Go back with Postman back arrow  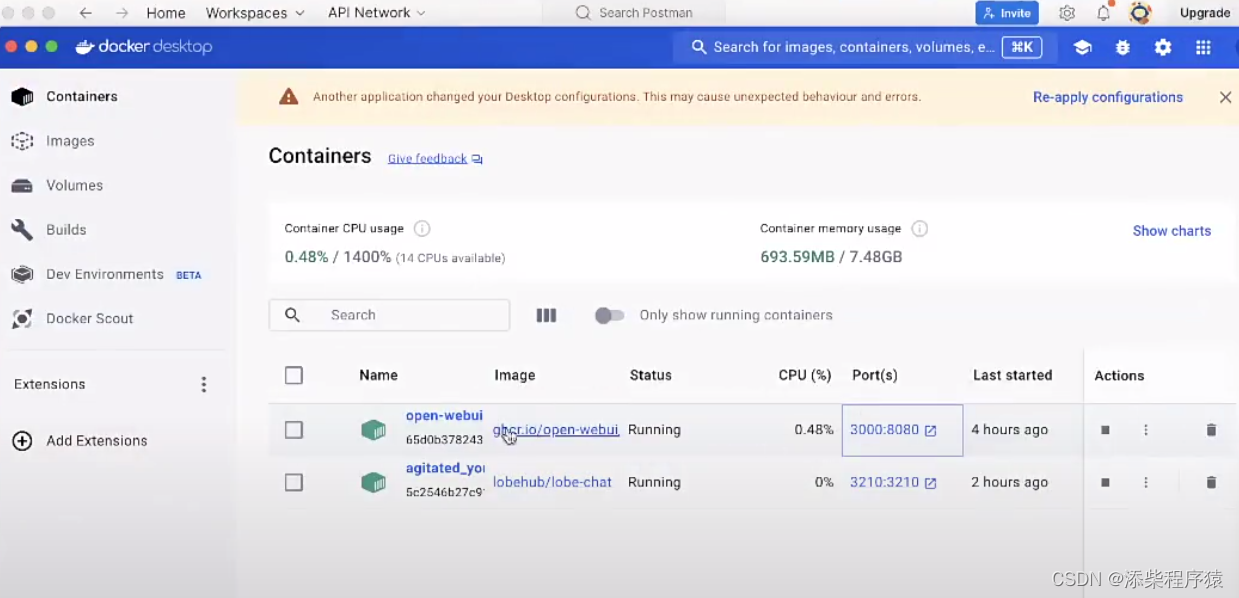(x=85, y=13)
